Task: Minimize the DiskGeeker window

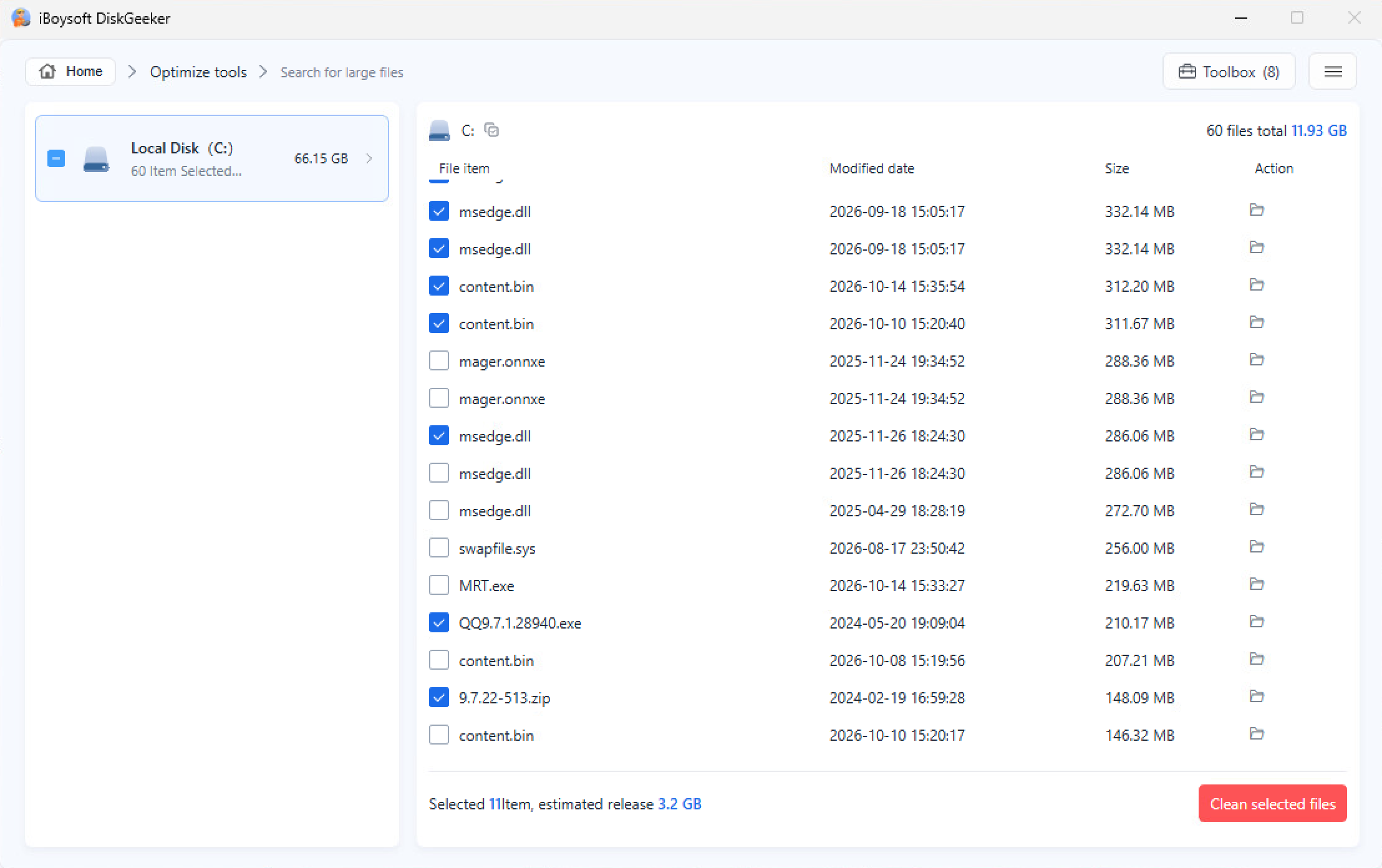Action: point(1241,18)
